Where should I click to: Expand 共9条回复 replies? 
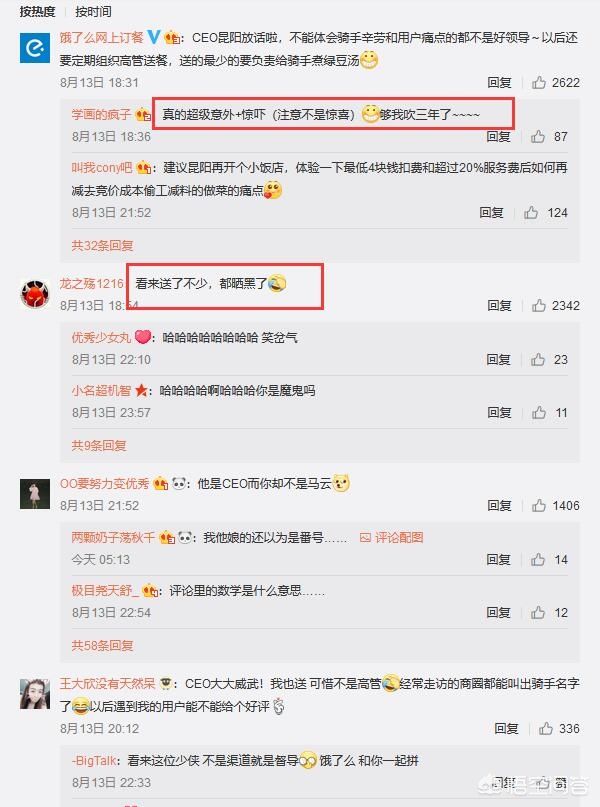click(x=99, y=445)
